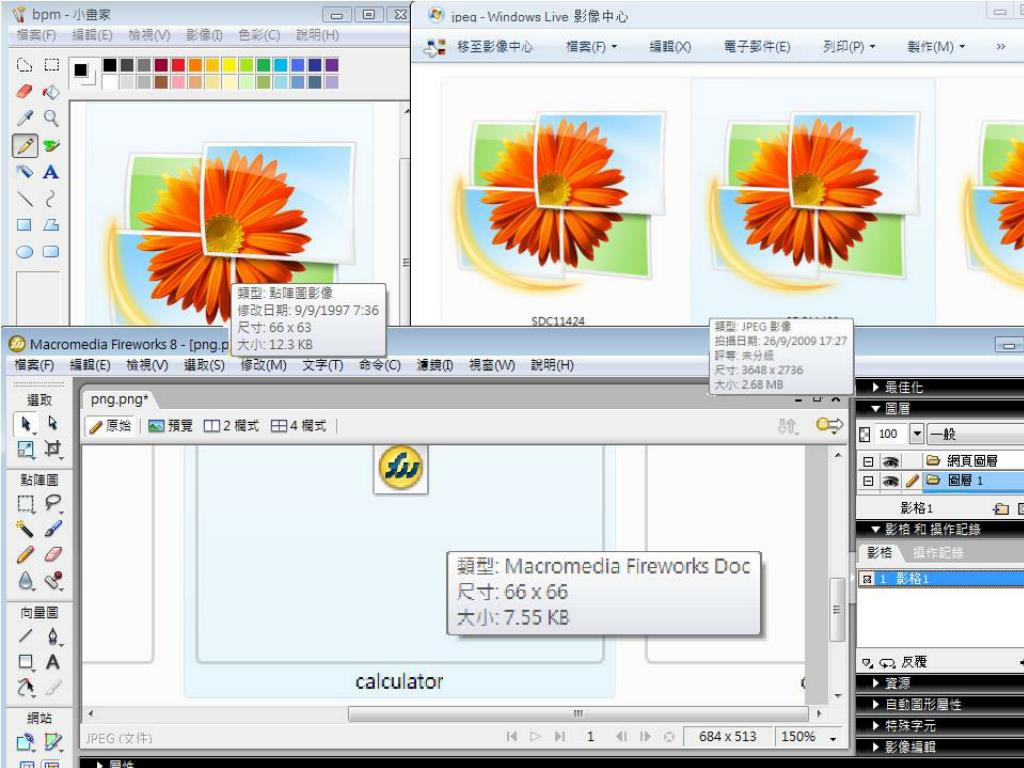Viewport: 1024px width, 768px height.
Task: Pick the yellow color swatch in Paint palette
Action: [229, 65]
